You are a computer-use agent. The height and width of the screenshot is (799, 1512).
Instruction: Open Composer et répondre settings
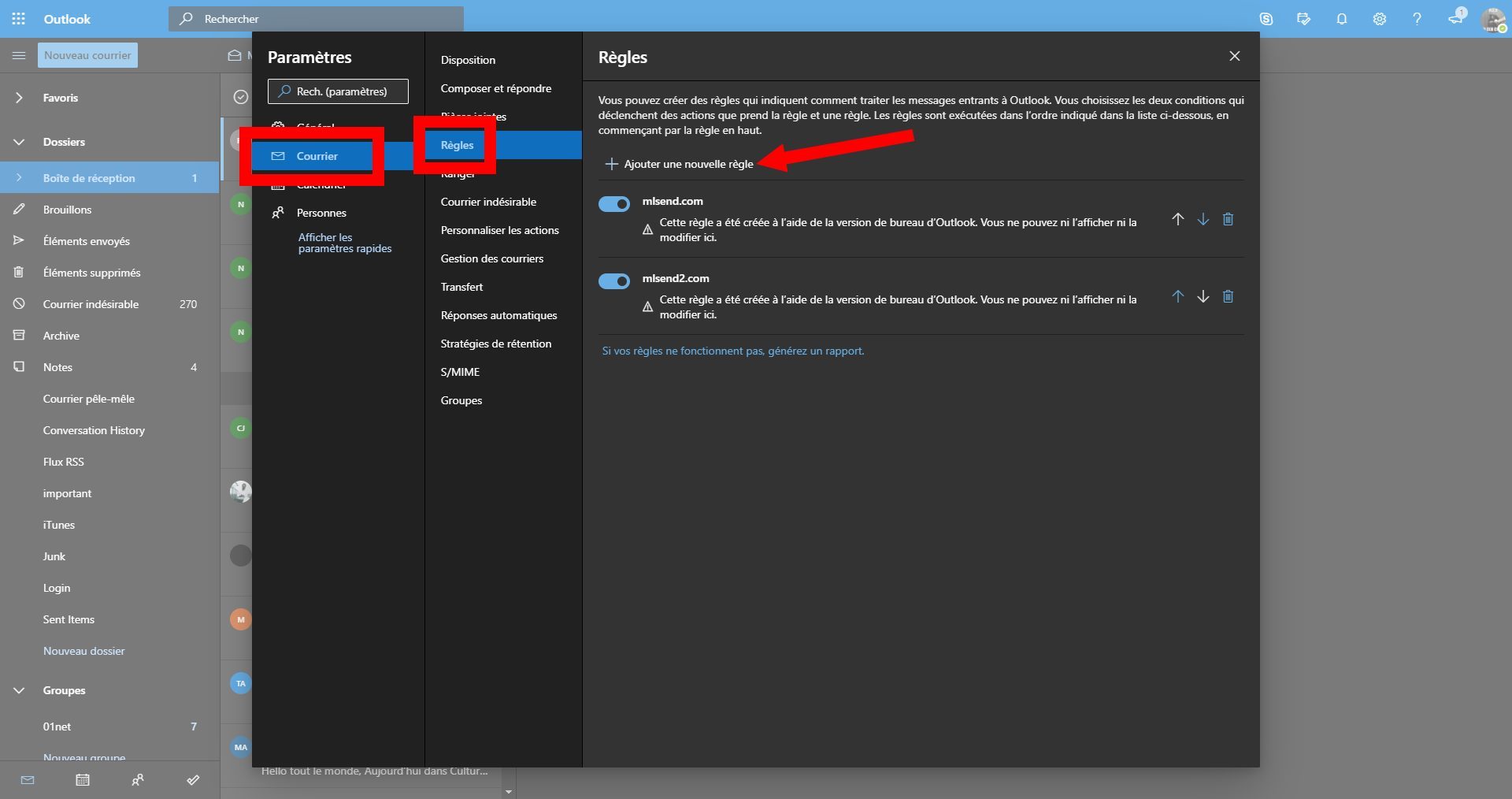point(496,88)
